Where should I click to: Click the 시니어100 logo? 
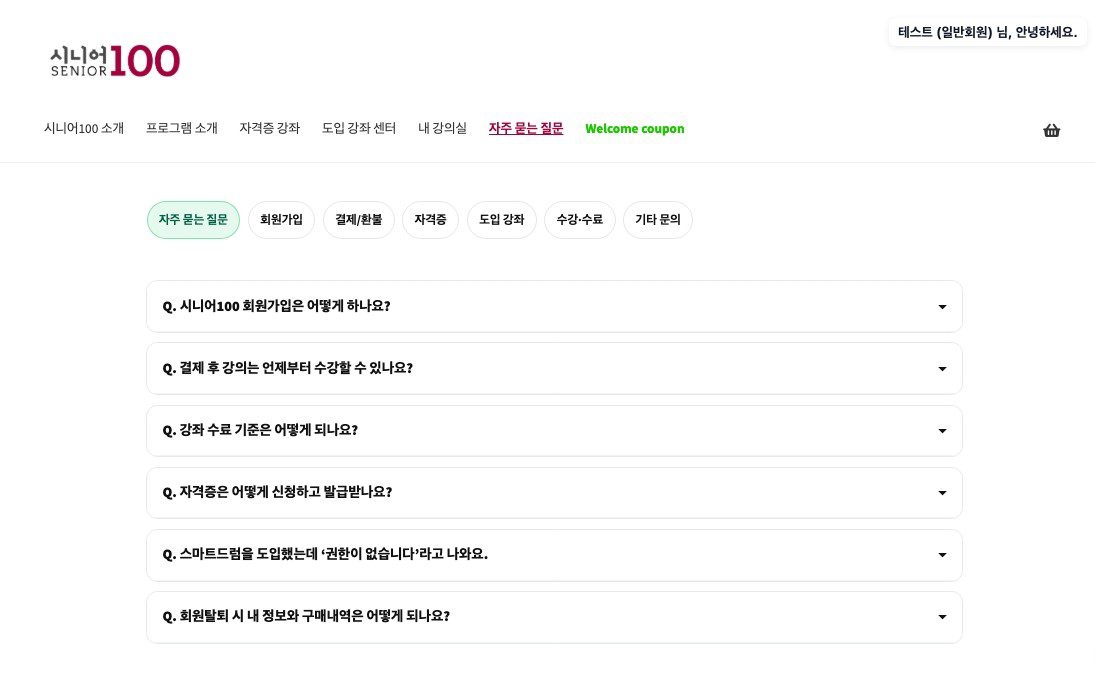pyautogui.click(x=114, y=60)
